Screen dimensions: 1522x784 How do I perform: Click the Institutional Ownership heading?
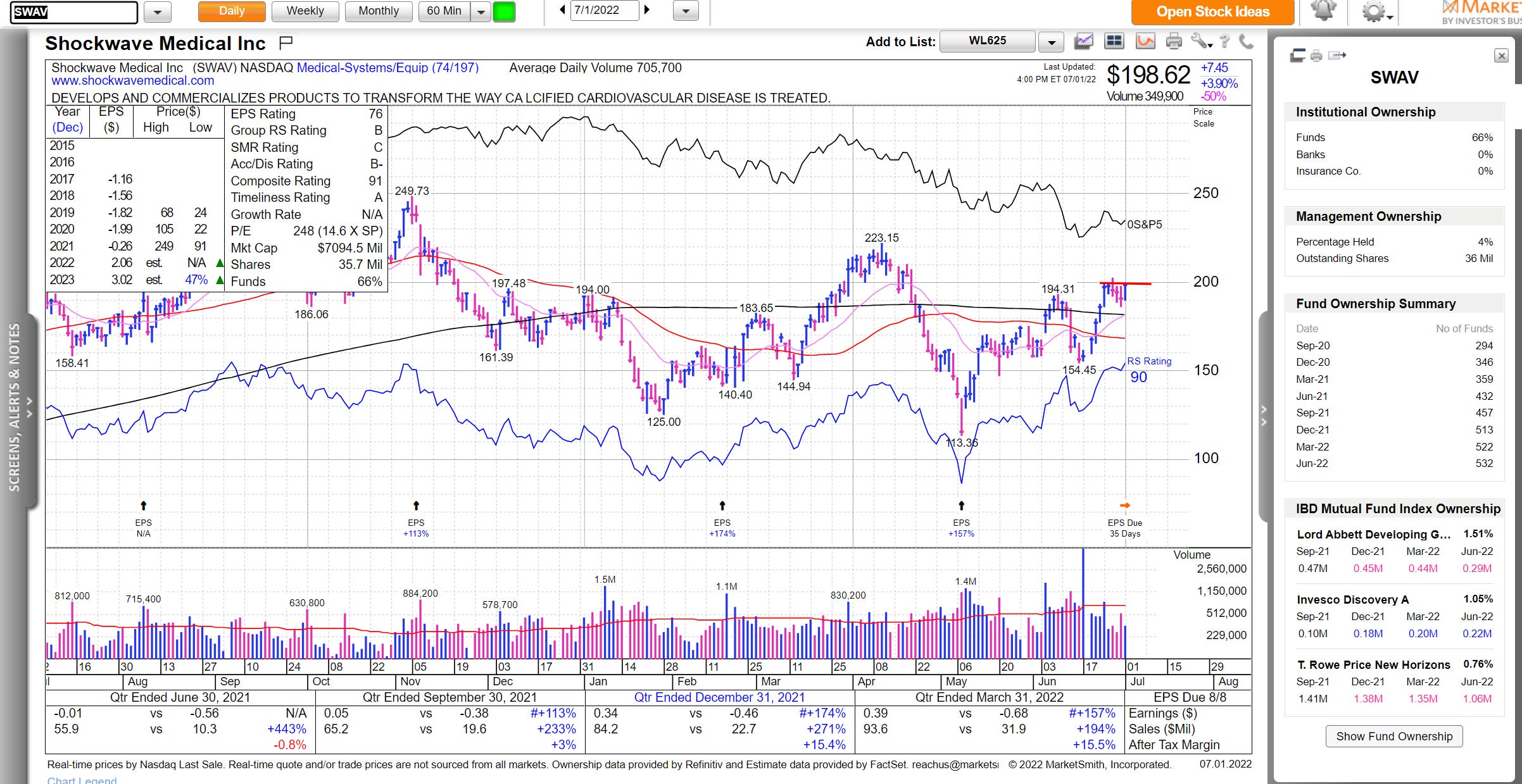[x=1366, y=112]
